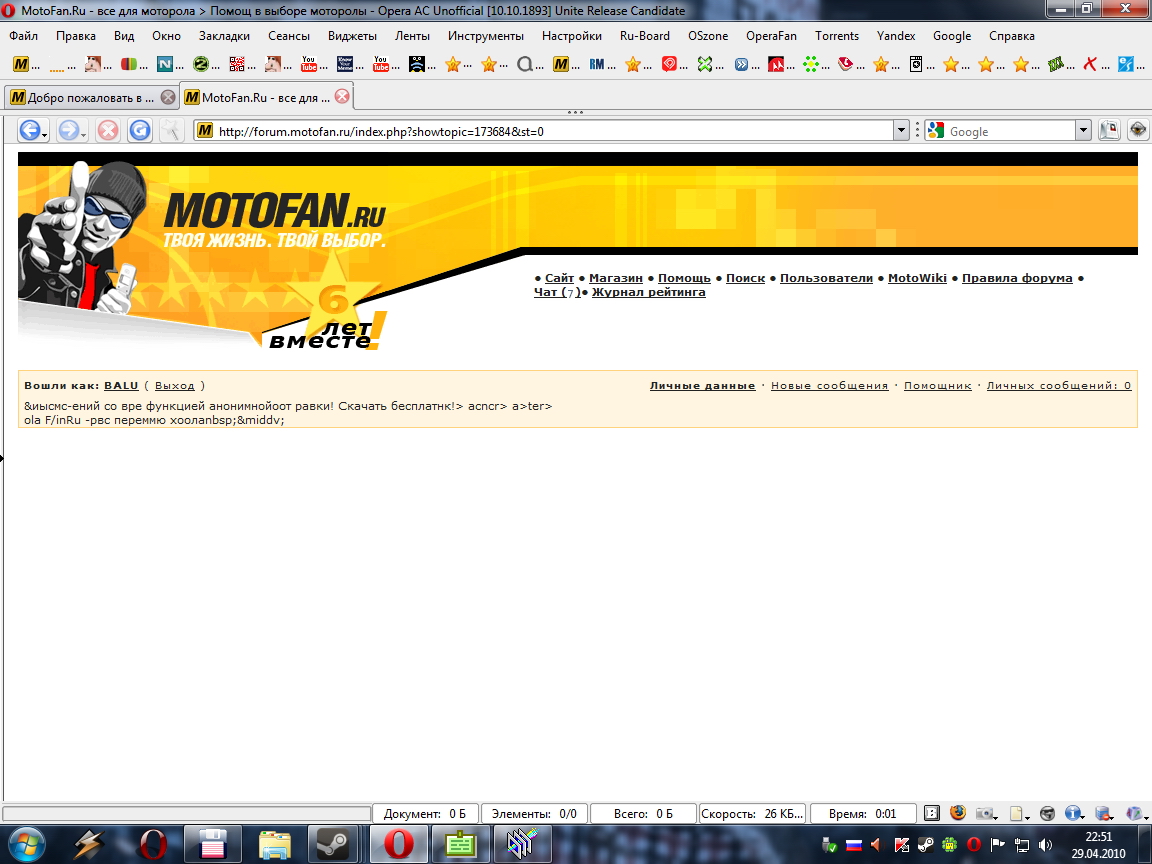Click the Поиск link

point(746,278)
